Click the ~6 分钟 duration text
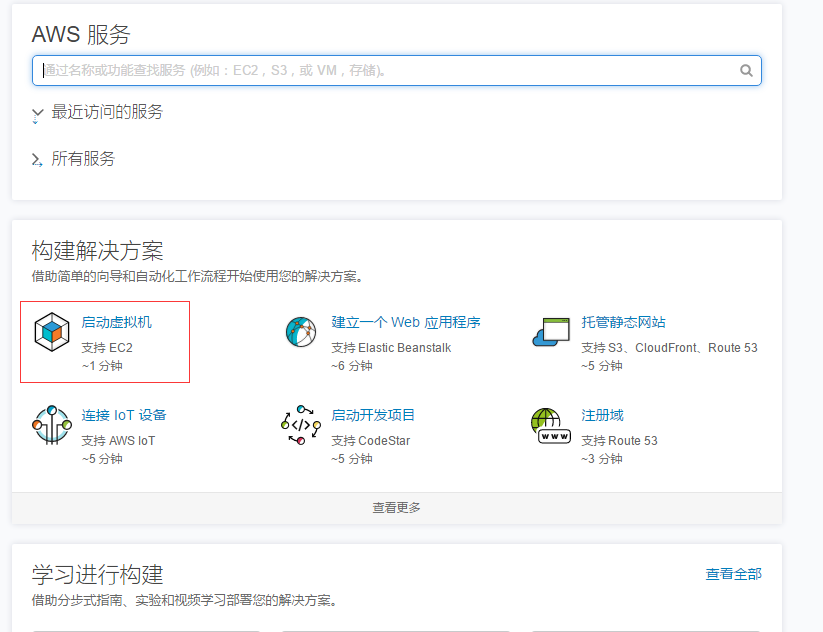The width and height of the screenshot is (823, 632). click(x=352, y=366)
